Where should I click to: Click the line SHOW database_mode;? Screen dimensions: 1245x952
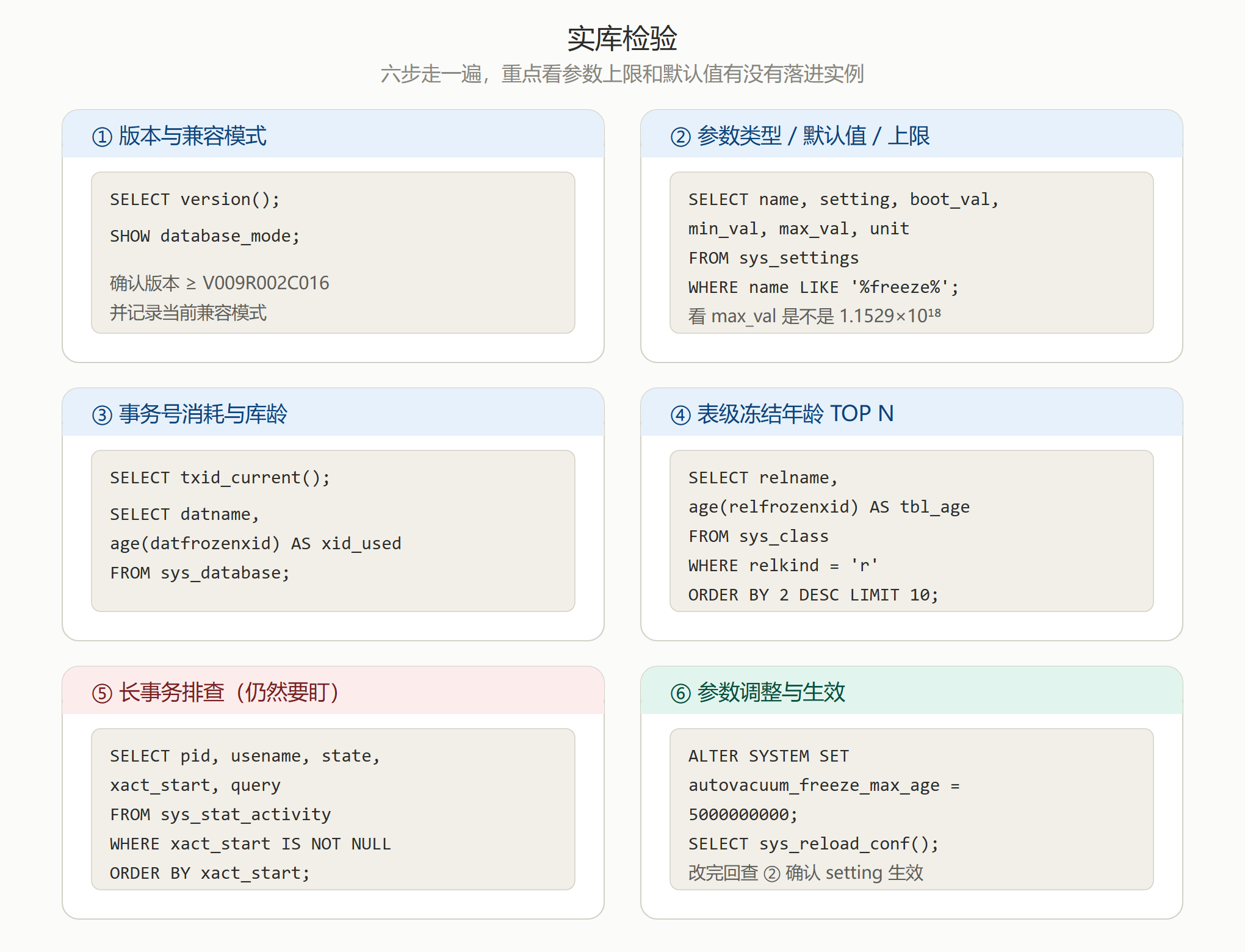coord(205,236)
